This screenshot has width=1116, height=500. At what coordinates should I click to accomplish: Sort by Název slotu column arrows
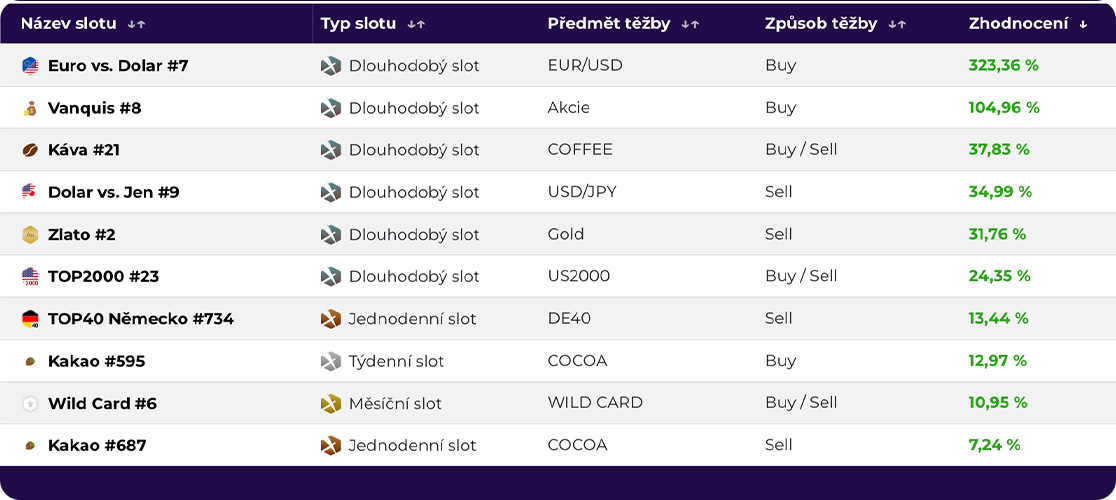coord(137,24)
